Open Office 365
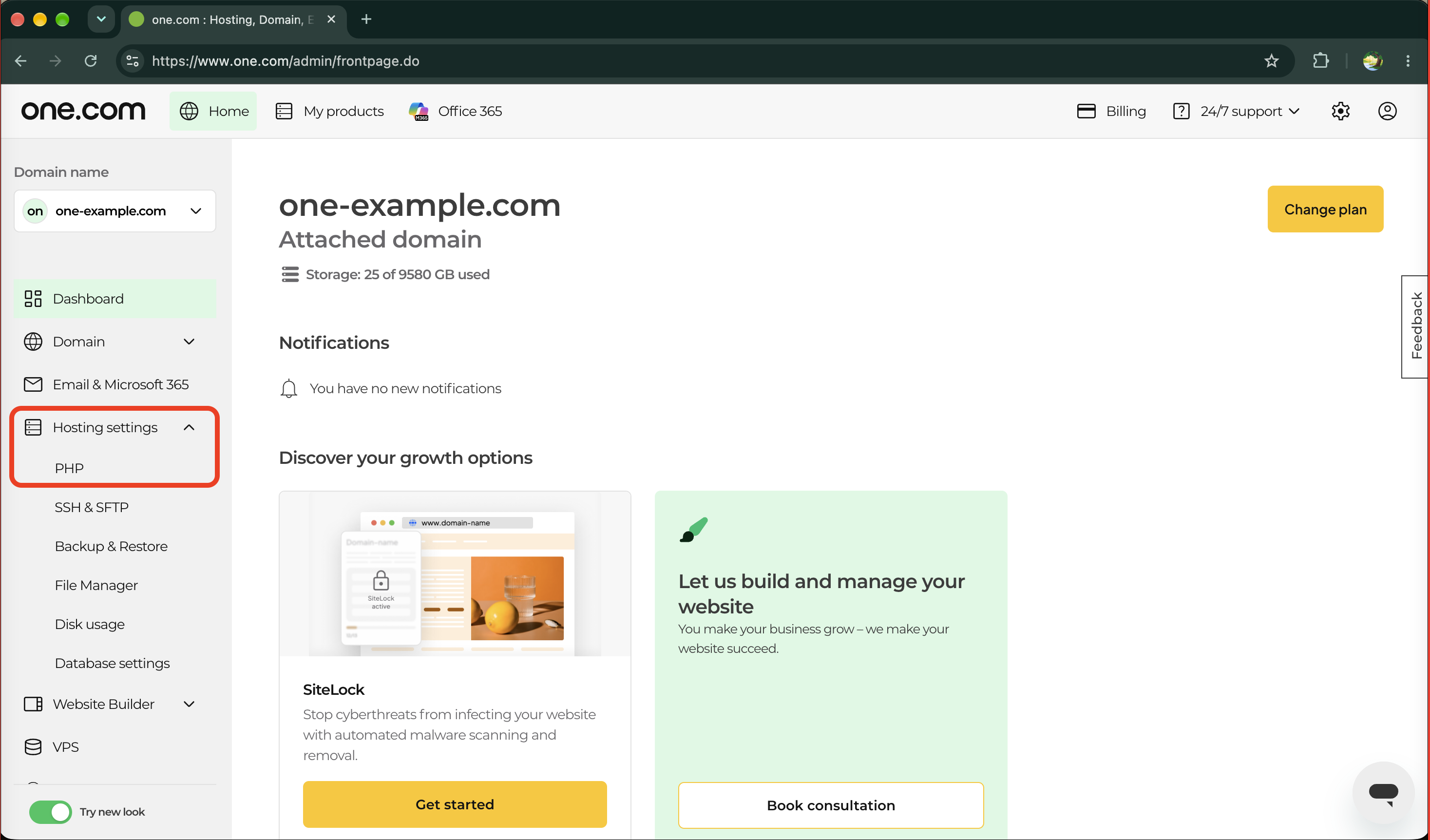 tap(455, 111)
